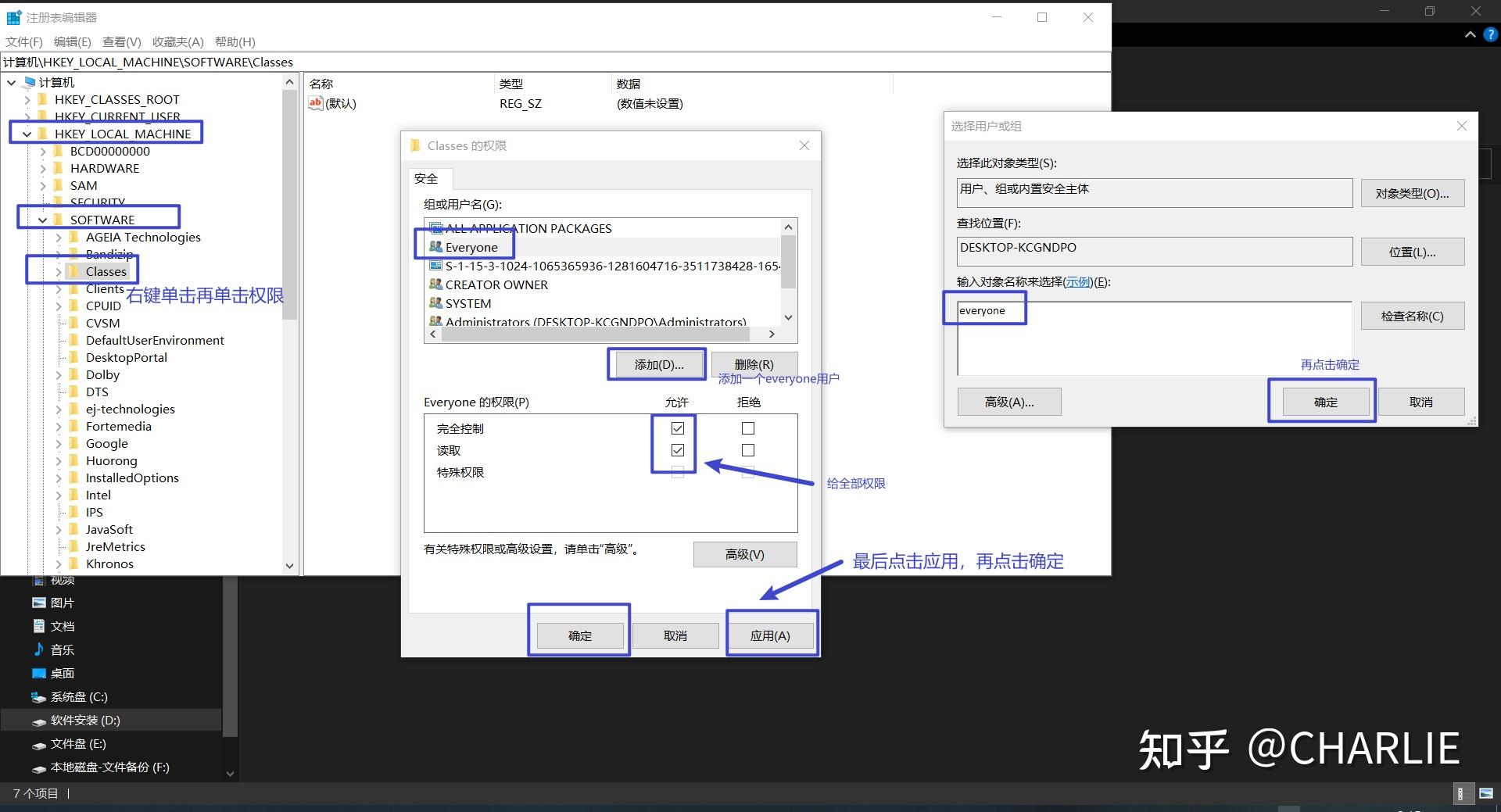Viewport: 1501px width, 812px height.
Task: Select the 安全 tab in permissions dialog
Action: [426, 178]
